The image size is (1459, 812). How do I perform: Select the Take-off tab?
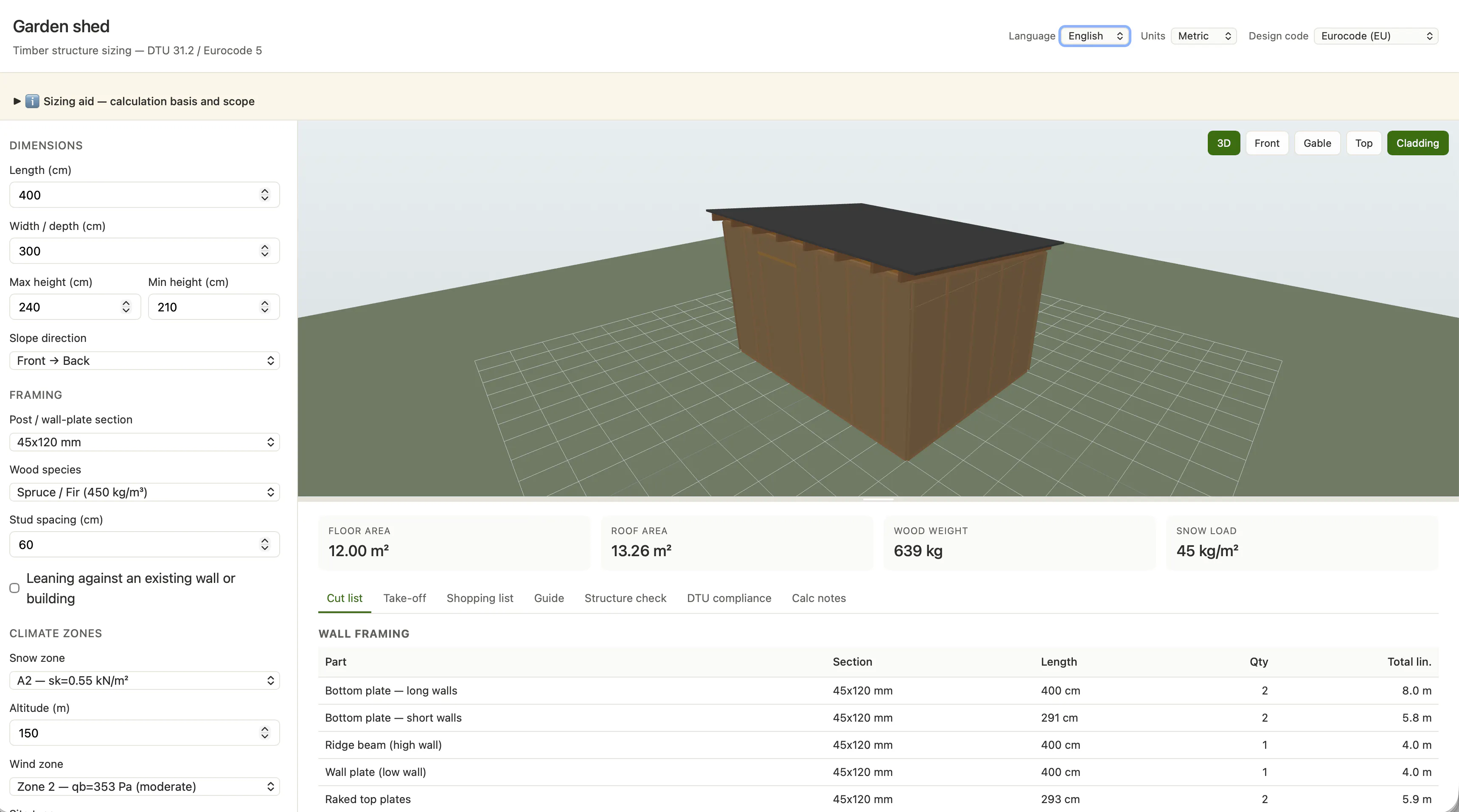tap(404, 598)
